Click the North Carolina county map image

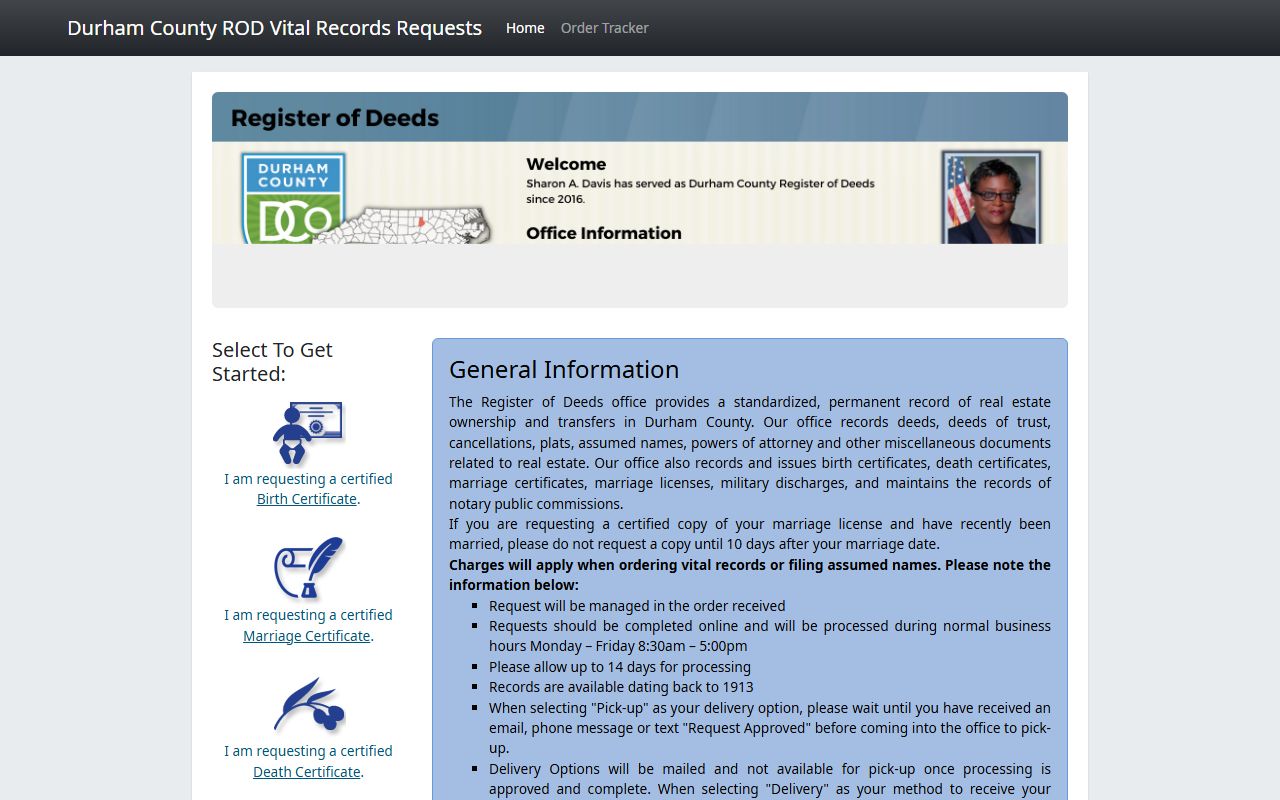pyautogui.click(x=405, y=225)
